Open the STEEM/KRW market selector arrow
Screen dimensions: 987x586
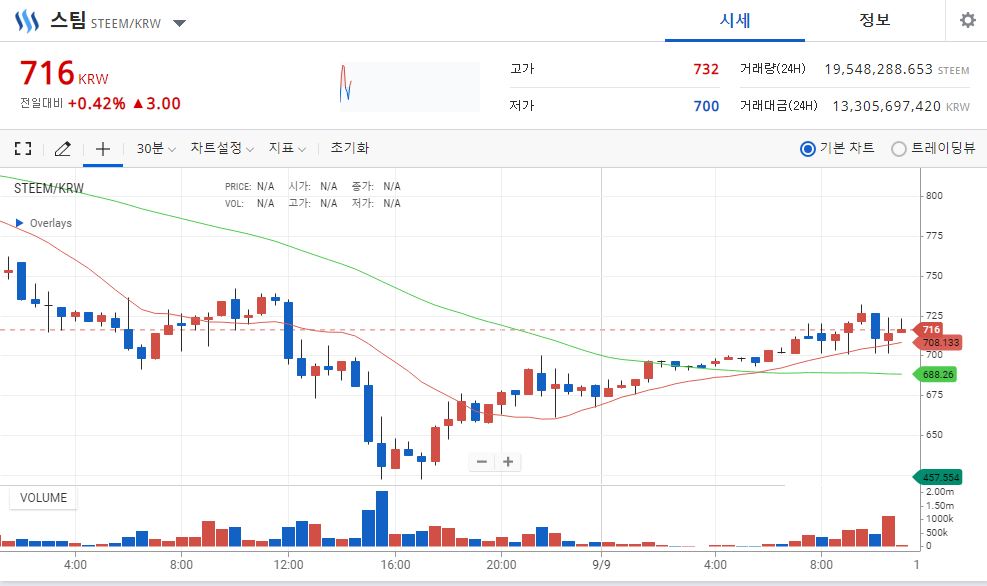pos(179,23)
